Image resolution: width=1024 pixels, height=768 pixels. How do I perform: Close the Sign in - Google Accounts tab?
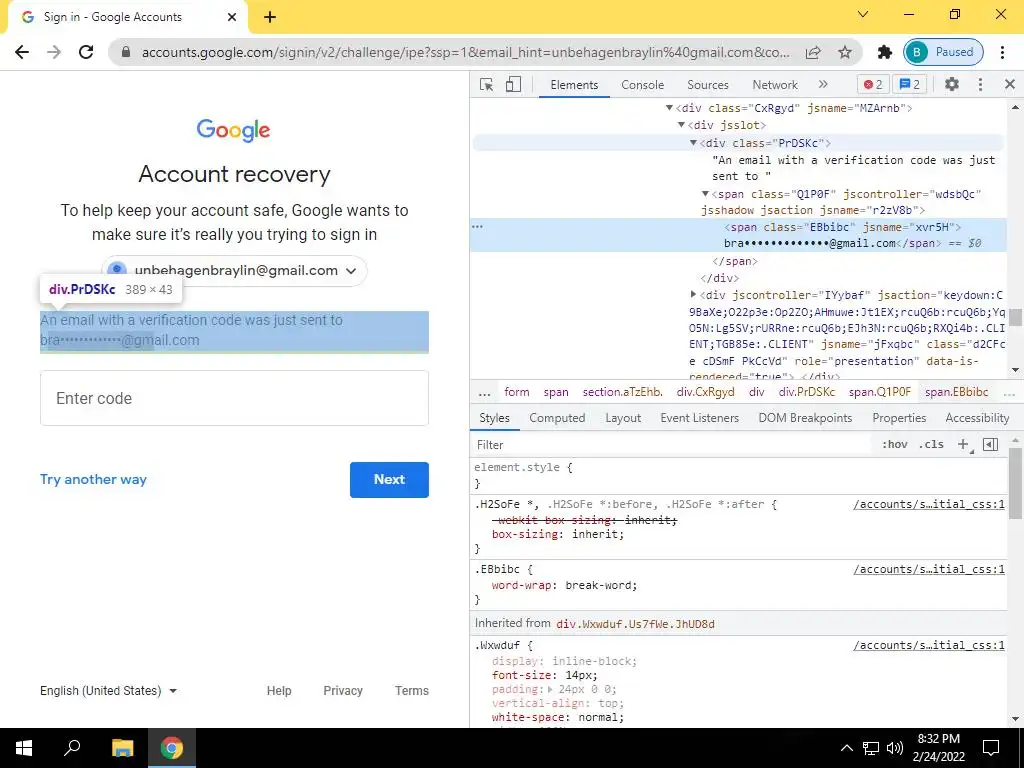click(232, 17)
